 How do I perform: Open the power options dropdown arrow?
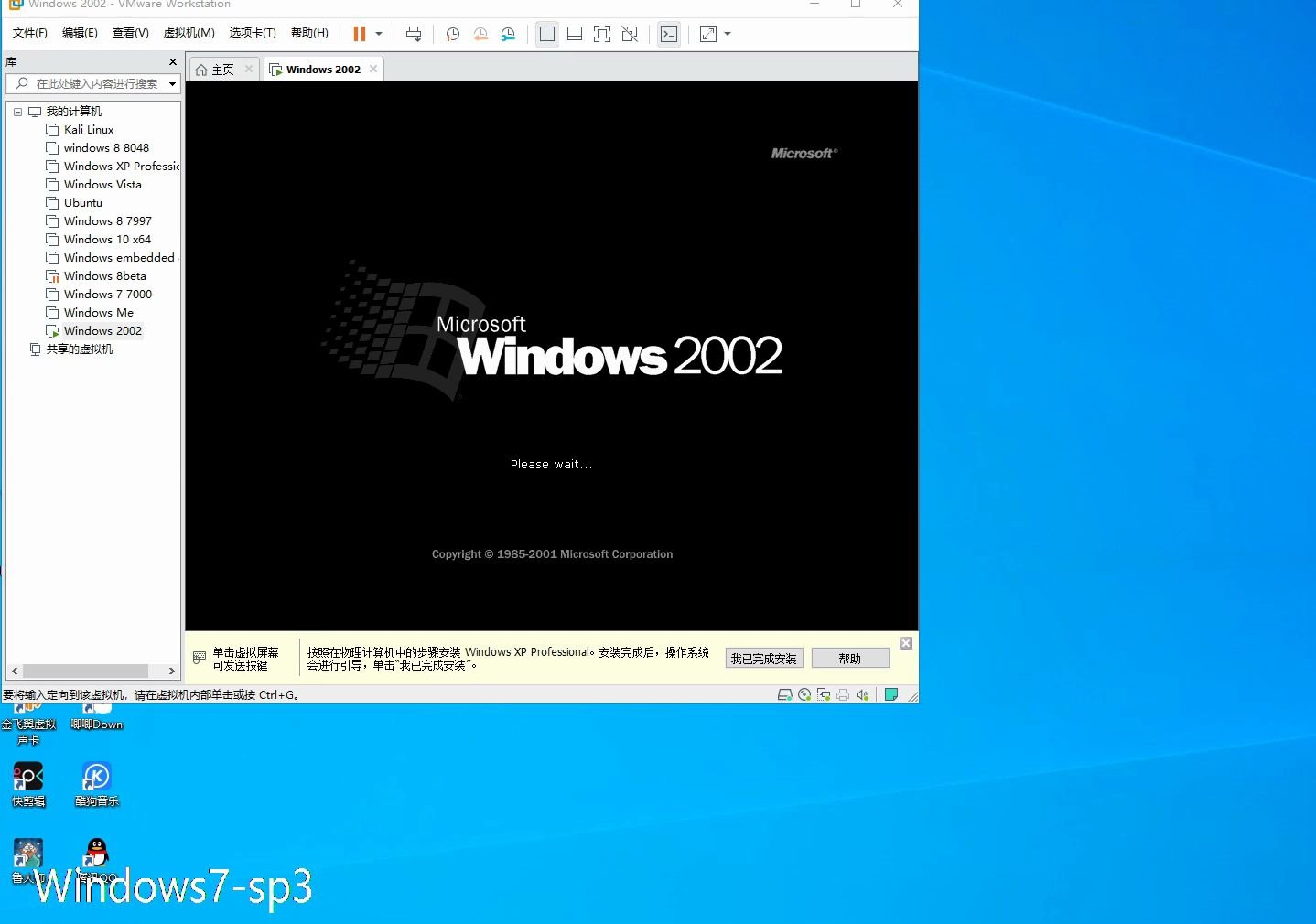(379, 34)
